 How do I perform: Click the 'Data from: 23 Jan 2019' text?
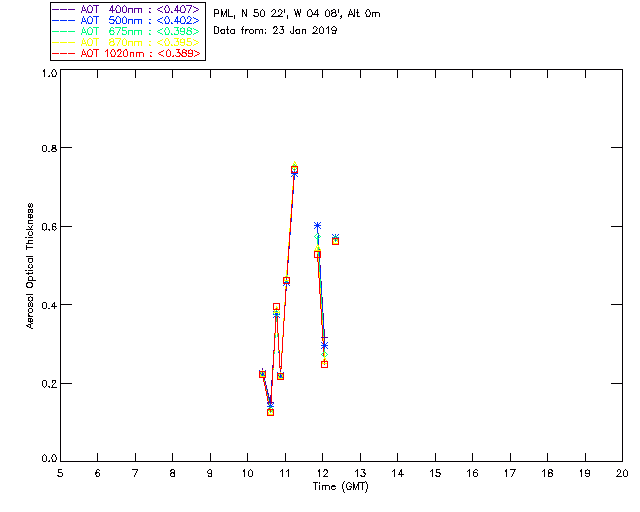click(275, 31)
